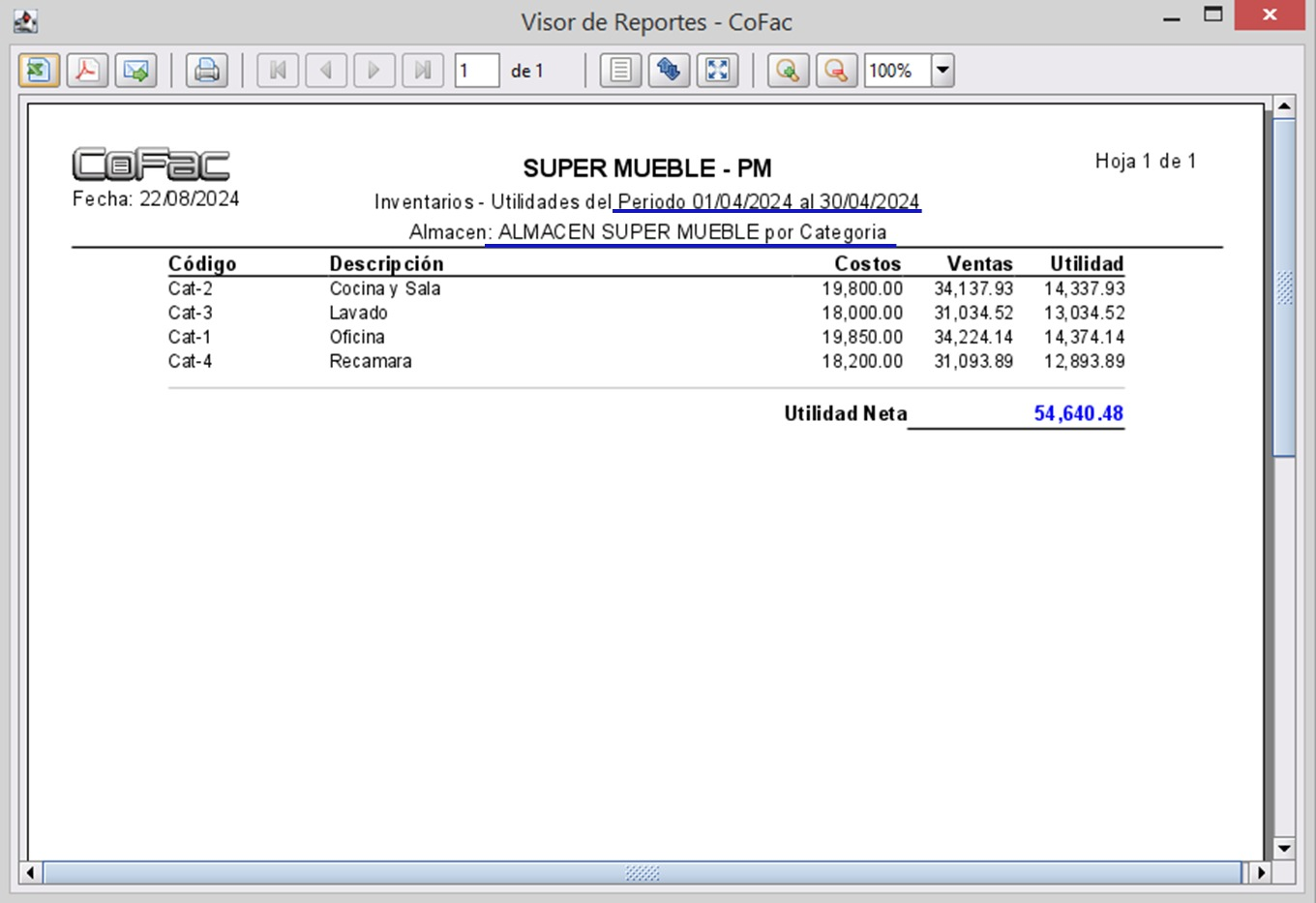Click the cost value '19,850.00'
The image size is (1316, 903).
[862, 337]
